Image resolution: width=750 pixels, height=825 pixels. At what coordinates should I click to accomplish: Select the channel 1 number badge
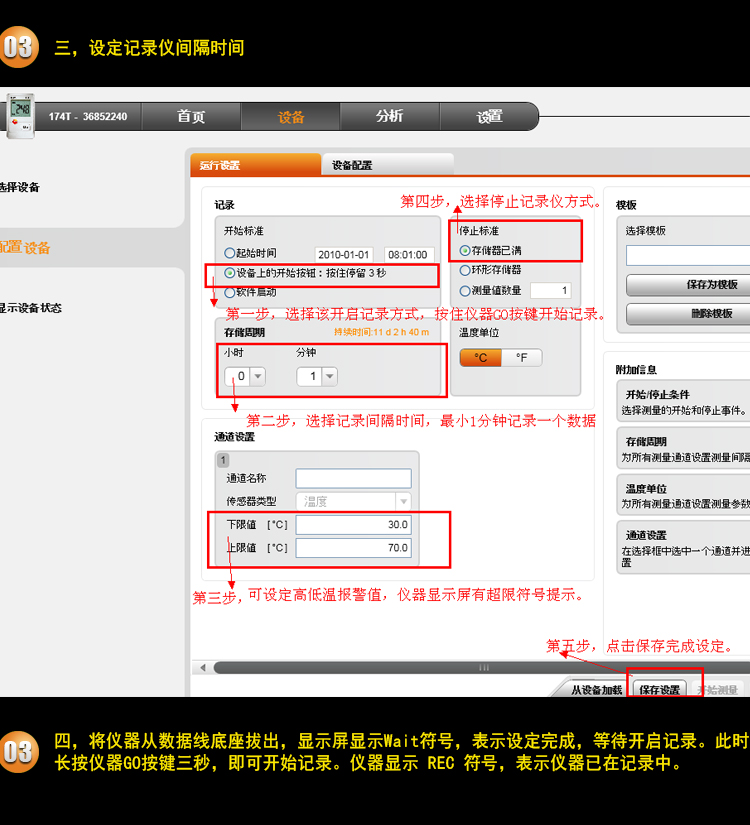pos(222,460)
